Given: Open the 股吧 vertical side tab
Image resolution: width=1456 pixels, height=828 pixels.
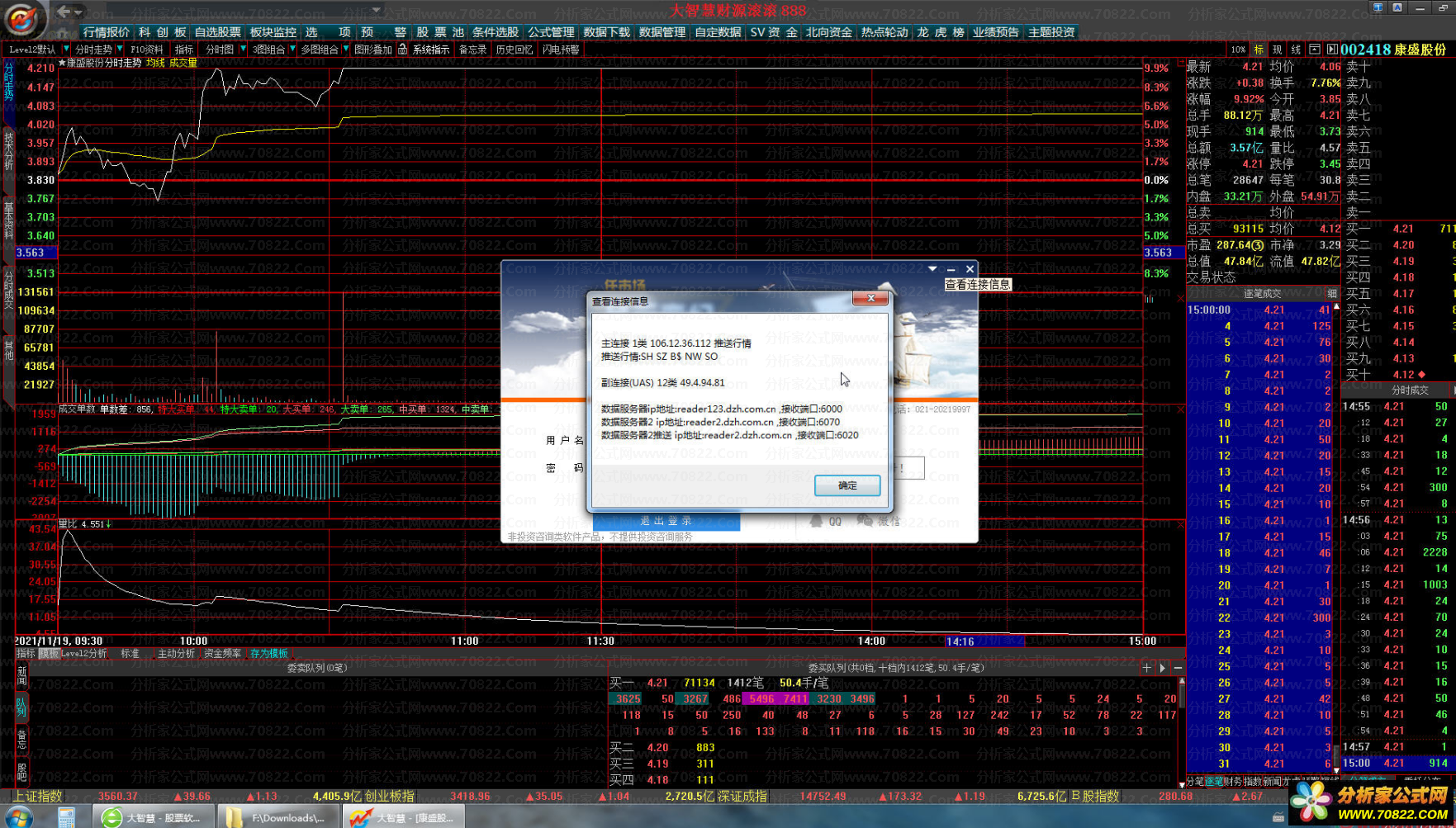Looking at the screenshot, I should (21, 771).
